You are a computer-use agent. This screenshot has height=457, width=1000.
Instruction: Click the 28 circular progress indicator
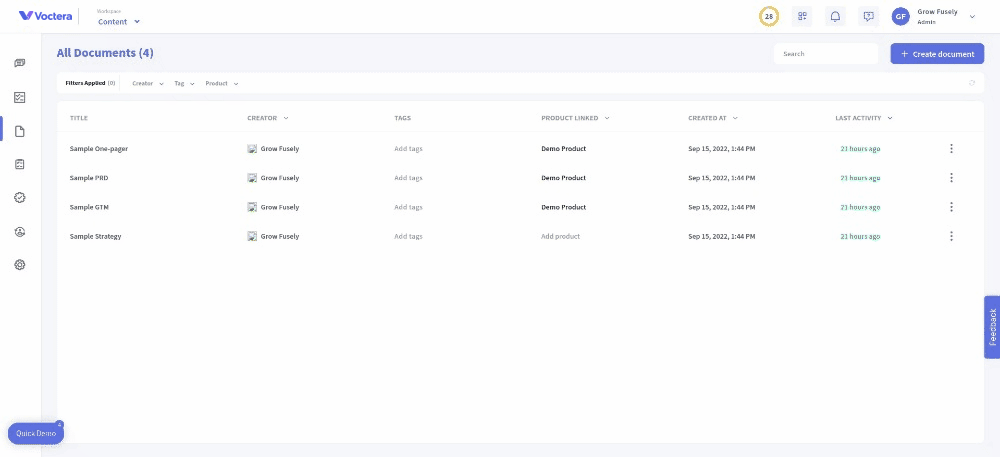point(769,17)
